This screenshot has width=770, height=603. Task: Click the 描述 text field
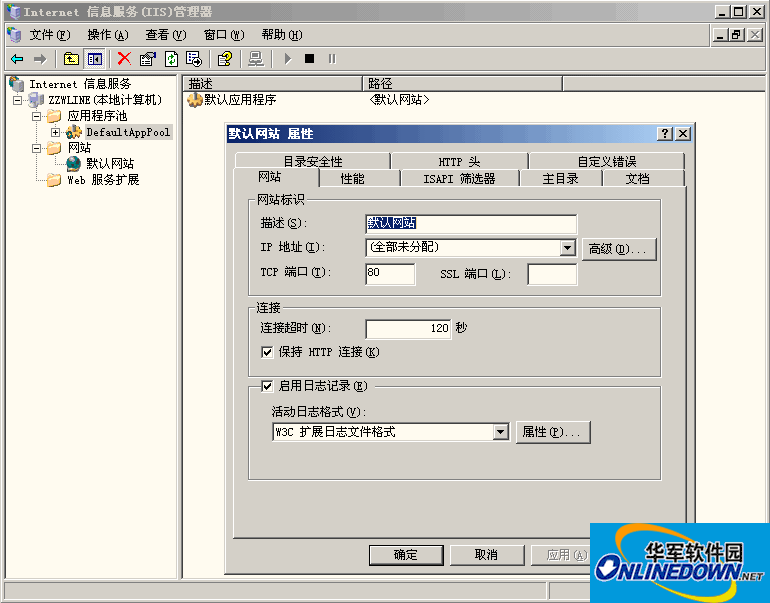point(471,223)
